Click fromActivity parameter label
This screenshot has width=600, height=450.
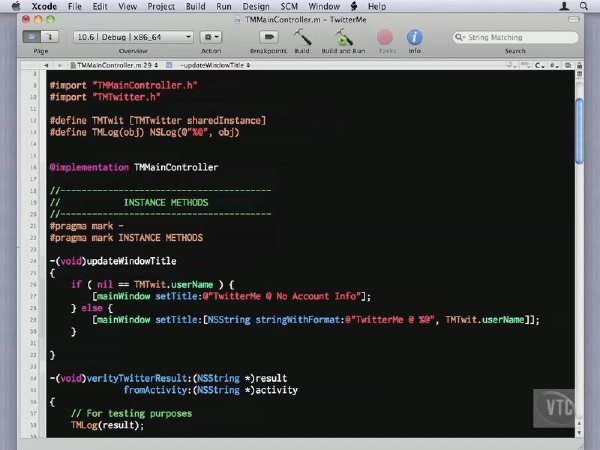pos(157,390)
